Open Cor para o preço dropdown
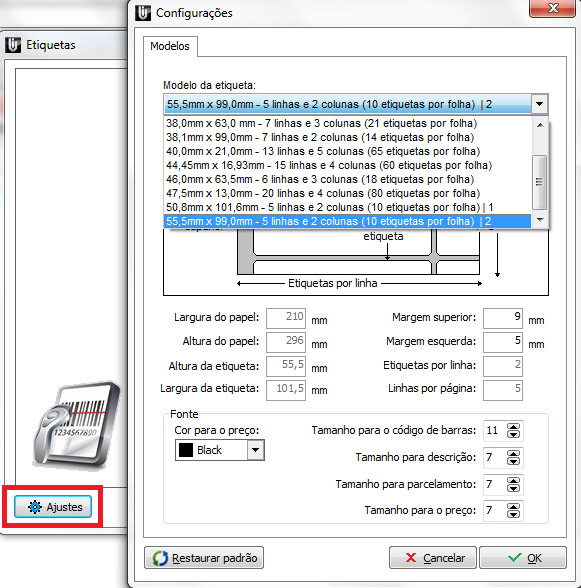This screenshot has width=581, height=588. 255,450
